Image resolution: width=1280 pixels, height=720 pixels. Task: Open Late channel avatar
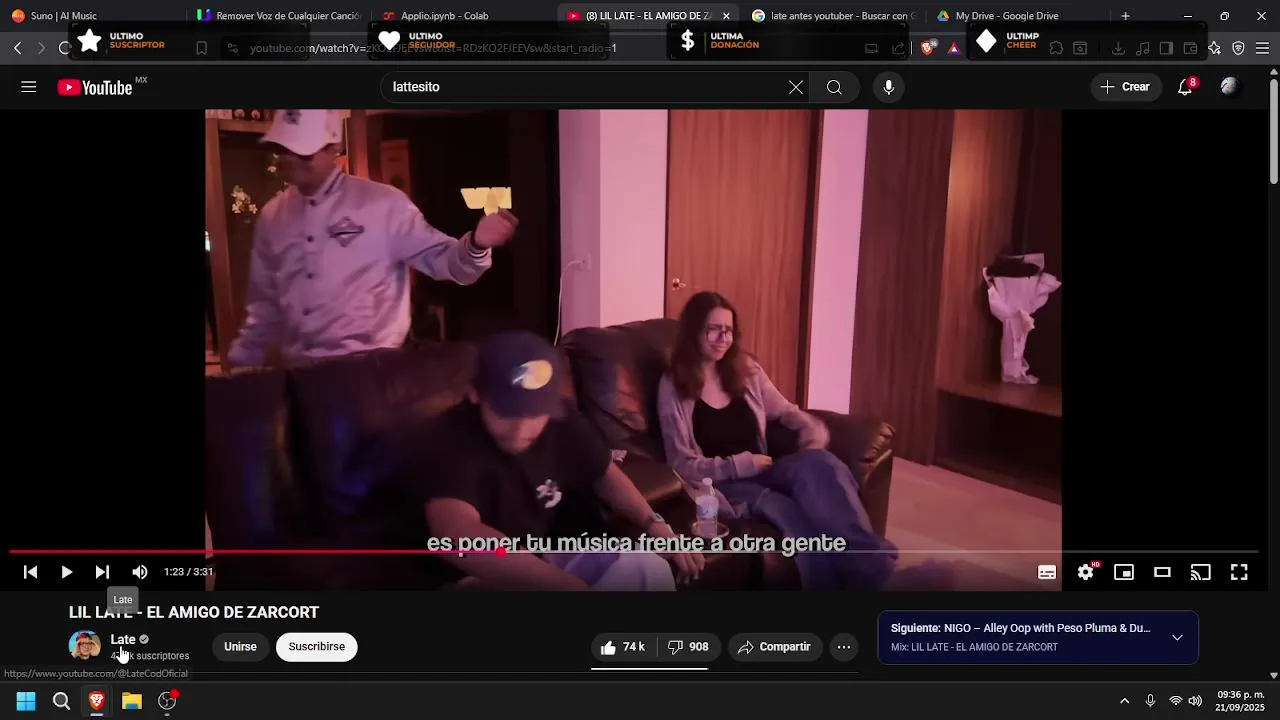click(85, 646)
